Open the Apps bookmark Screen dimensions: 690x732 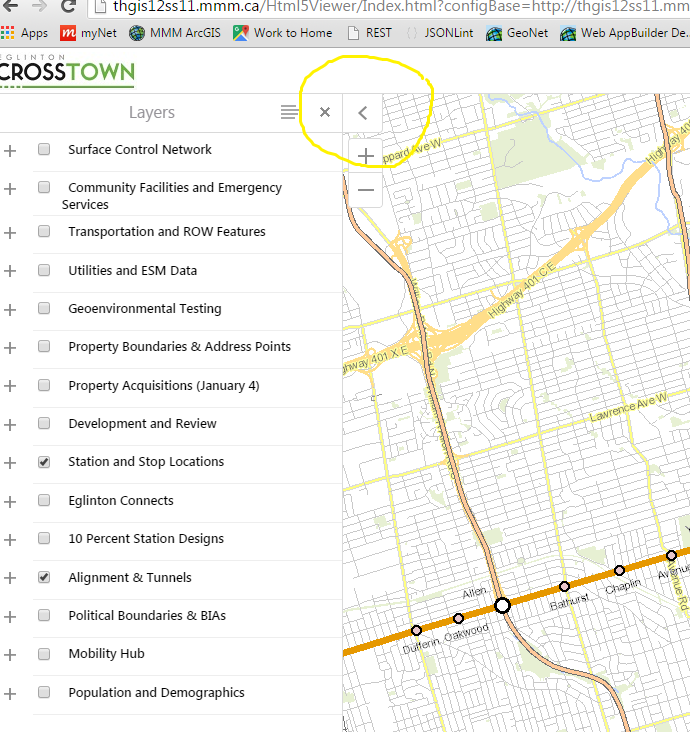click(24, 33)
